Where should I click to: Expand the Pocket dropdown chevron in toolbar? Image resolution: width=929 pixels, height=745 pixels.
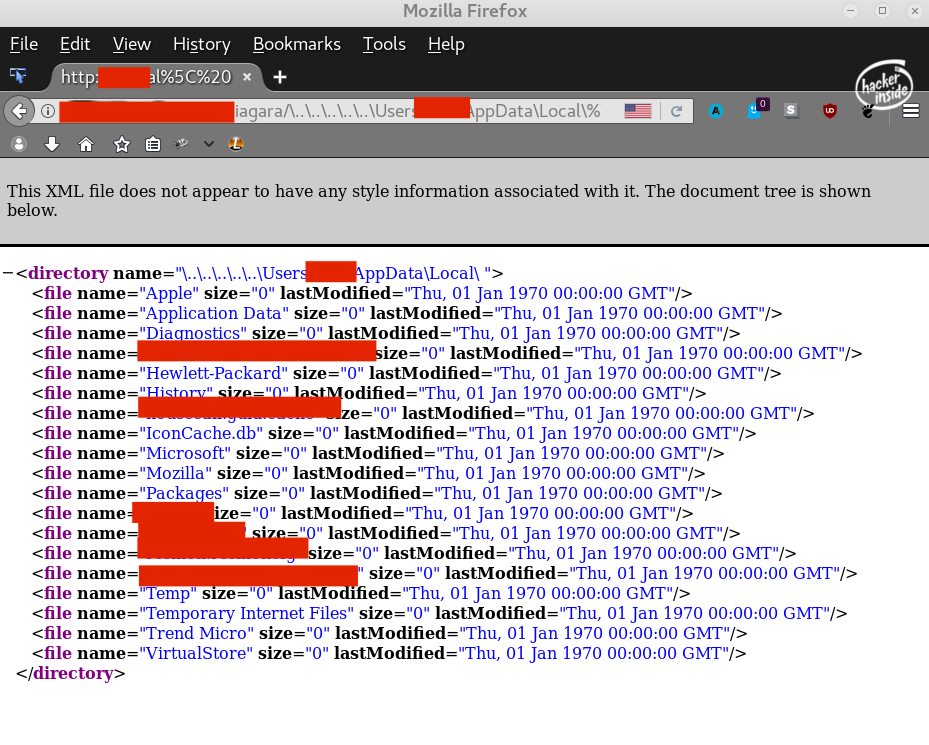209,144
